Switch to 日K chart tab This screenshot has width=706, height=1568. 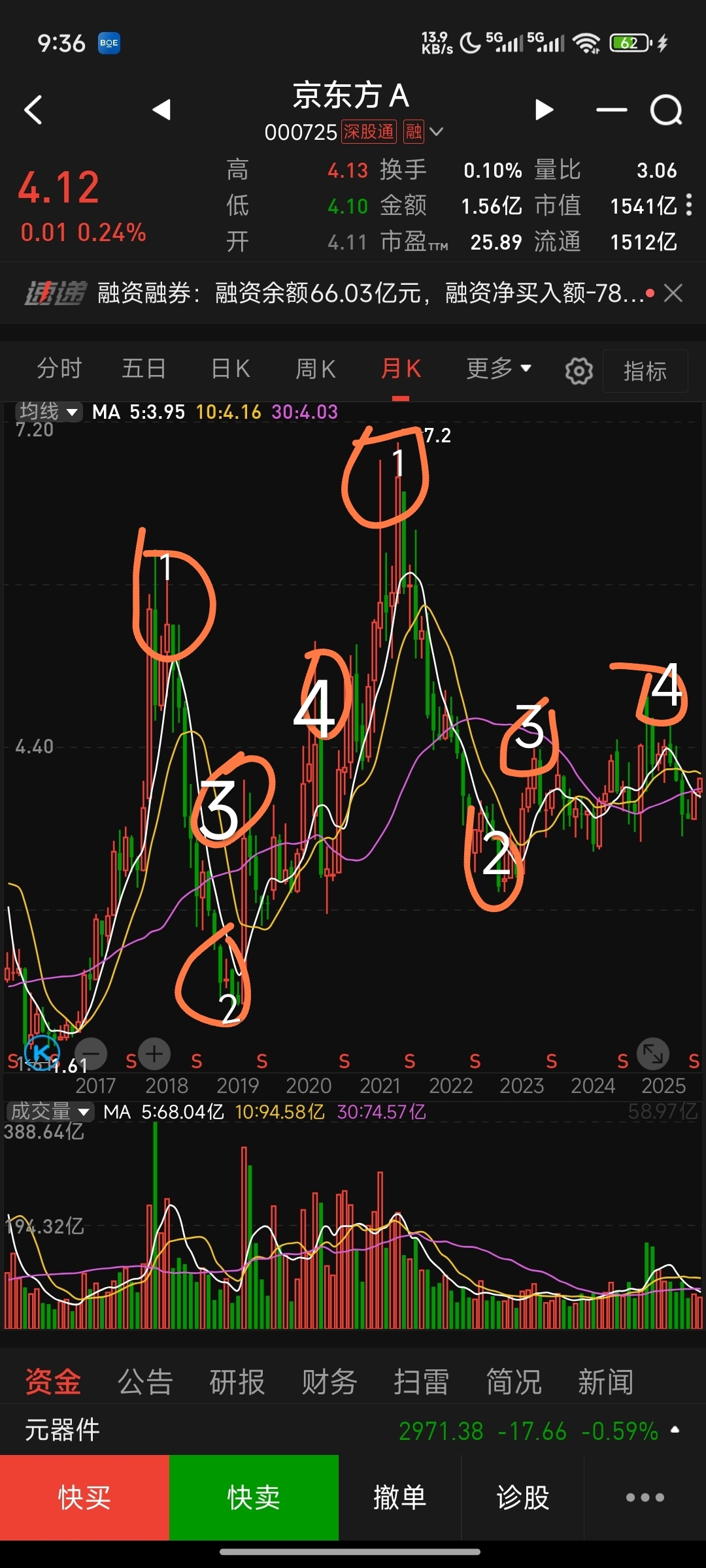coord(231,369)
